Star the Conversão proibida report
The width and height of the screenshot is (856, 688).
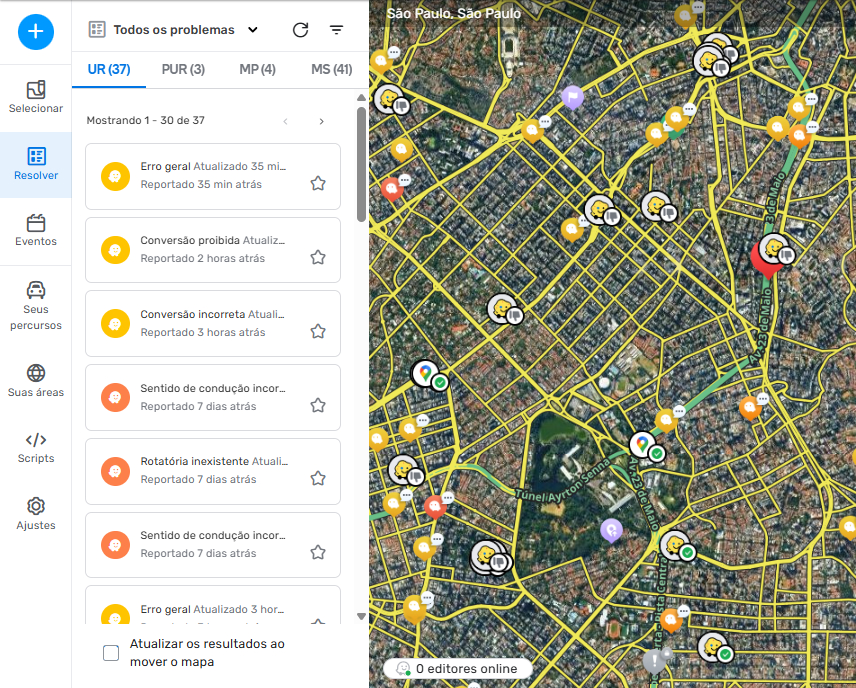tap(318, 257)
